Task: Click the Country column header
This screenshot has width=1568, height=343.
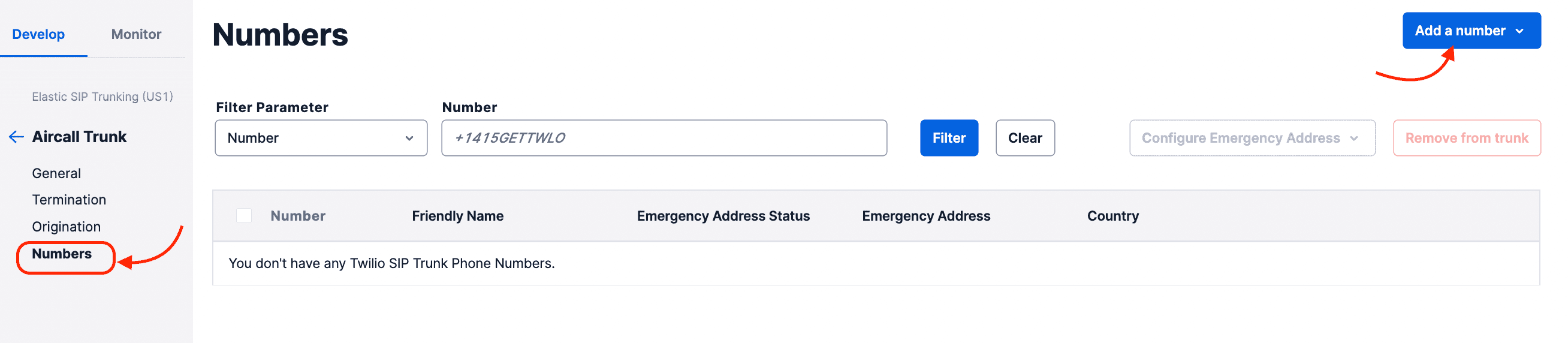Action: click(1112, 216)
